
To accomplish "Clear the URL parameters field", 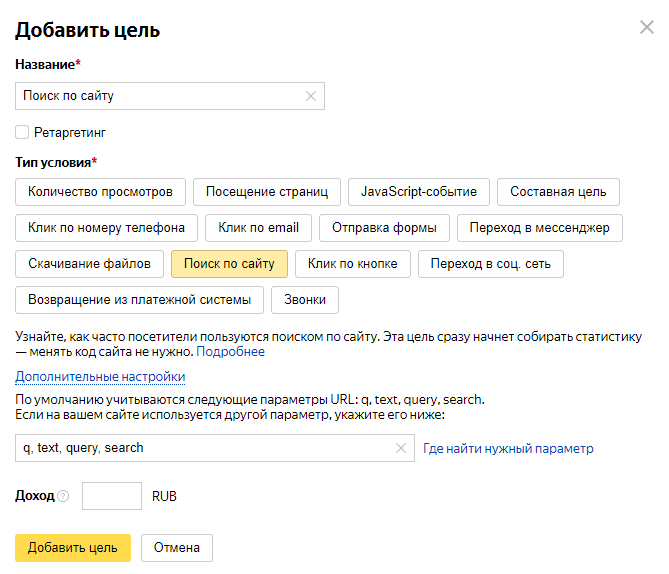I will 400,448.
